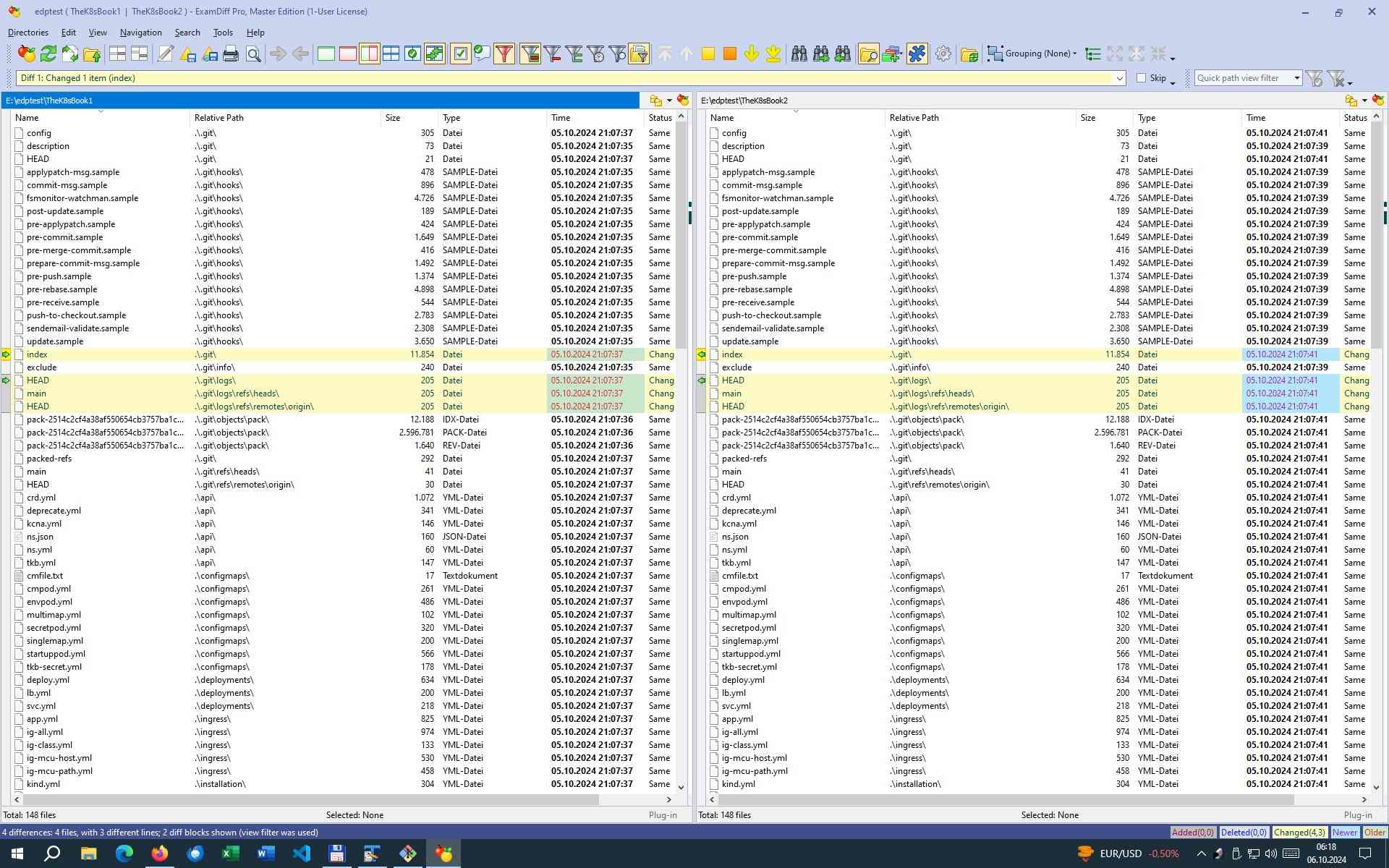Sort left pane by Size column header
The height and width of the screenshot is (868, 1389).
[409, 117]
